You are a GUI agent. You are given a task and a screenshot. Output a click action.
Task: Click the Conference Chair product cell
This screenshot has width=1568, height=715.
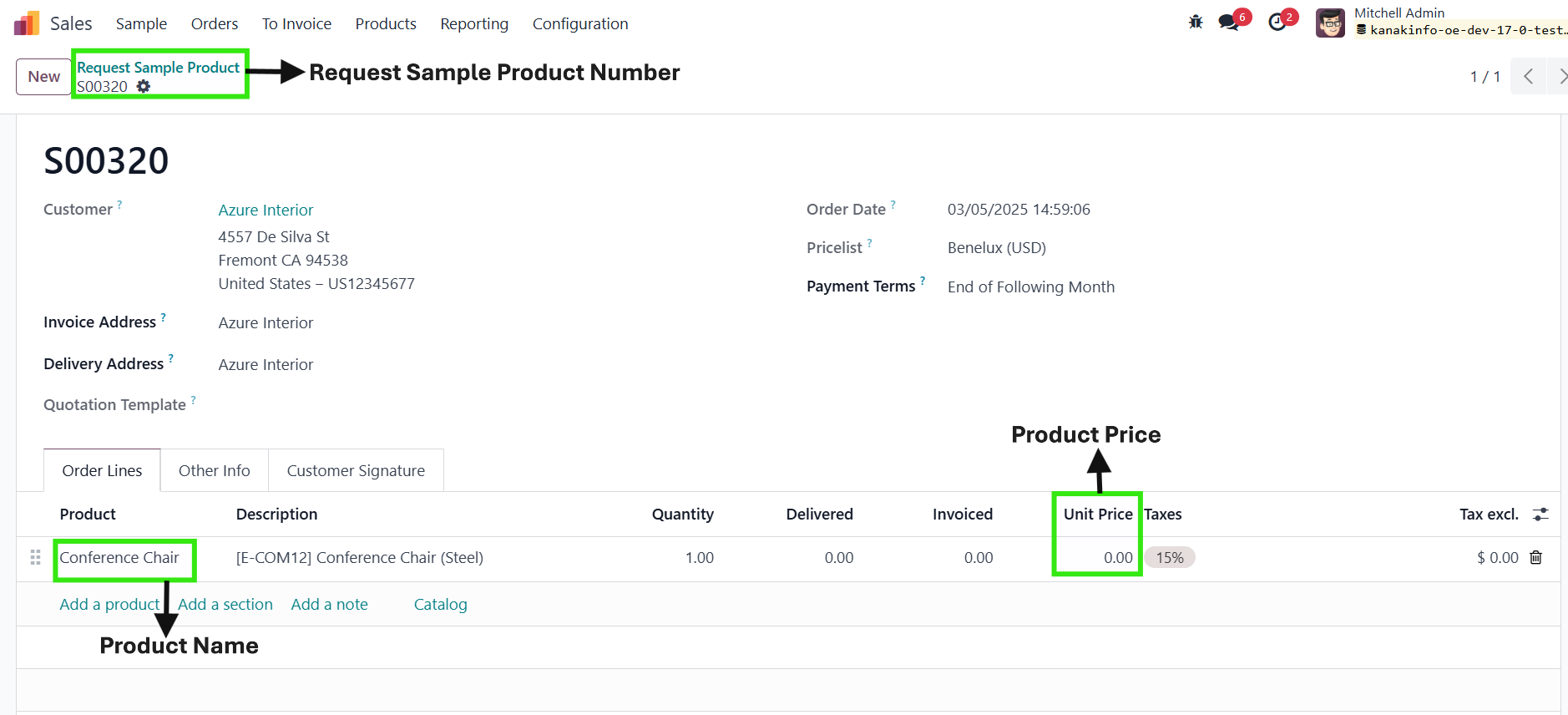click(119, 557)
